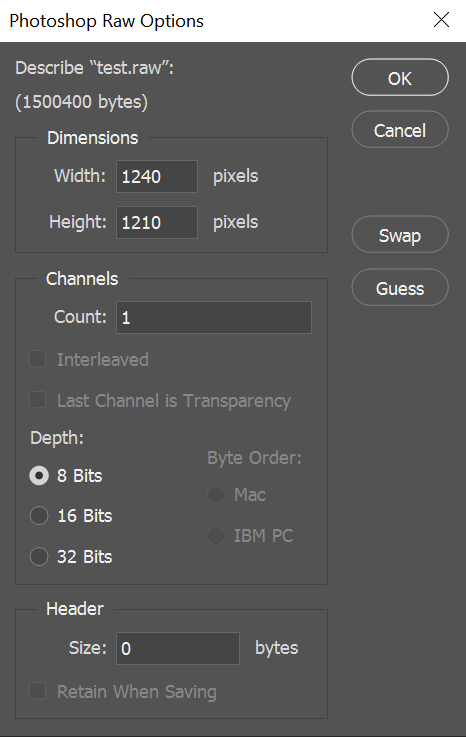Viewport: 466px width, 737px height.
Task: Click the Header Size field
Action: click(178, 649)
